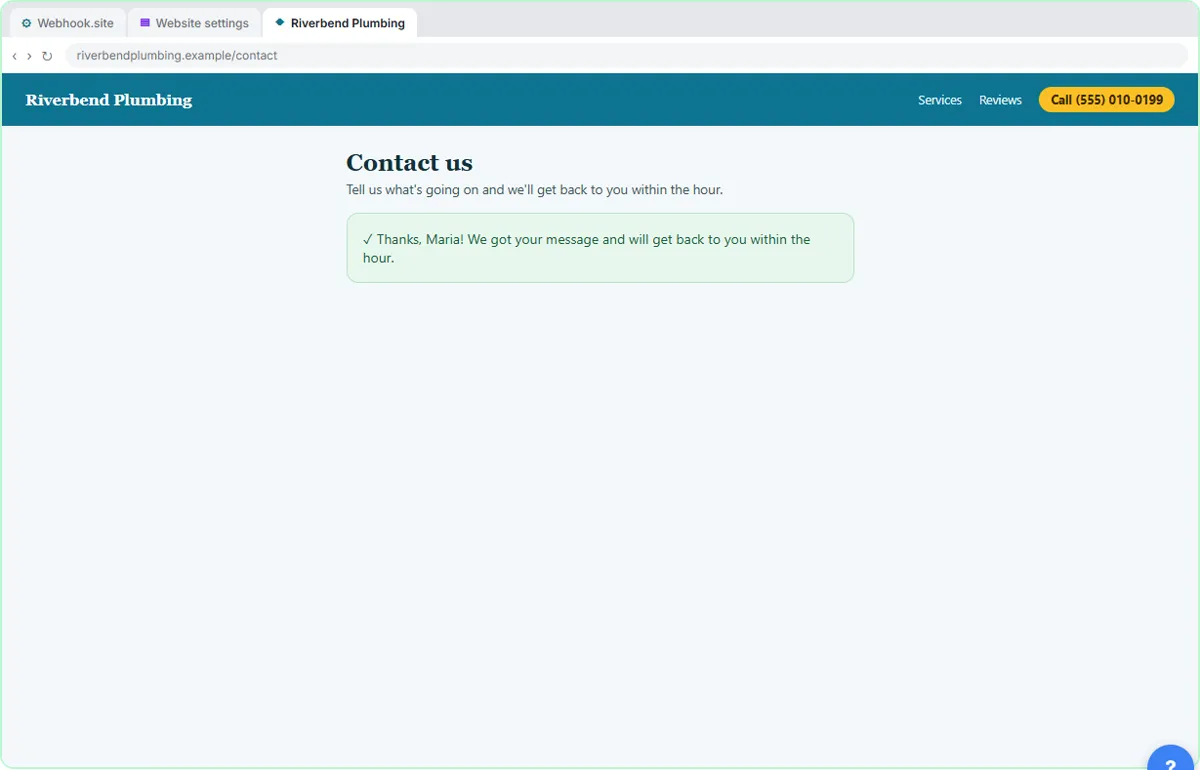Select the Riverbend Plumbing browser tab

(x=340, y=23)
